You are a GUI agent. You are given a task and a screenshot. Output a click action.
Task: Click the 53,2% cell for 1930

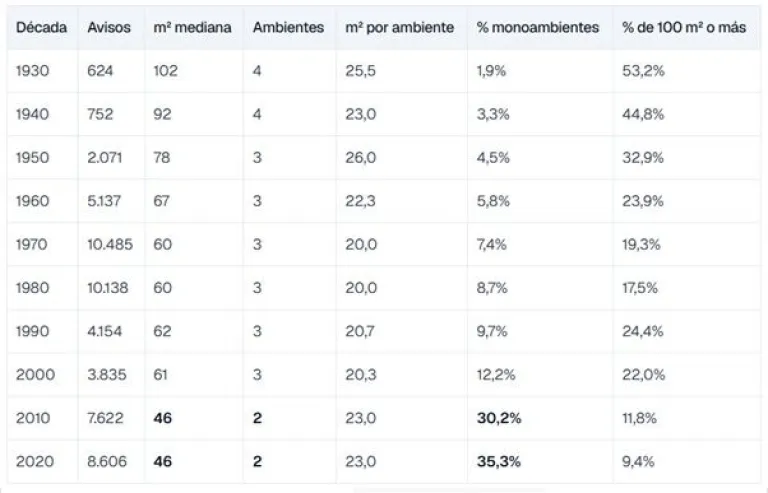pos(643,71)
